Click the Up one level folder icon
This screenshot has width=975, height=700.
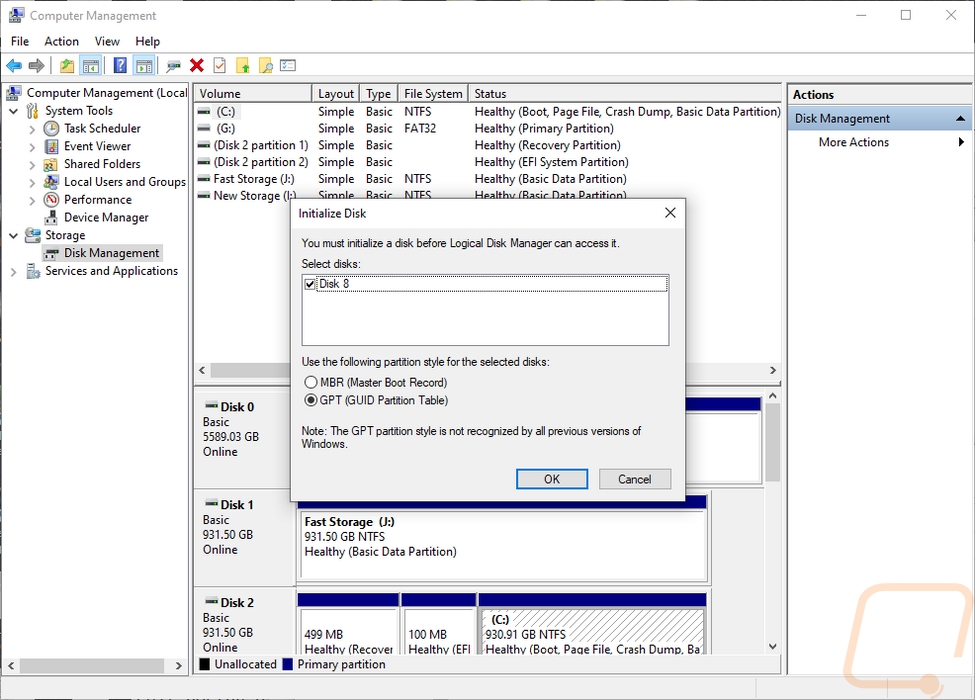click(x=66, y=66)
